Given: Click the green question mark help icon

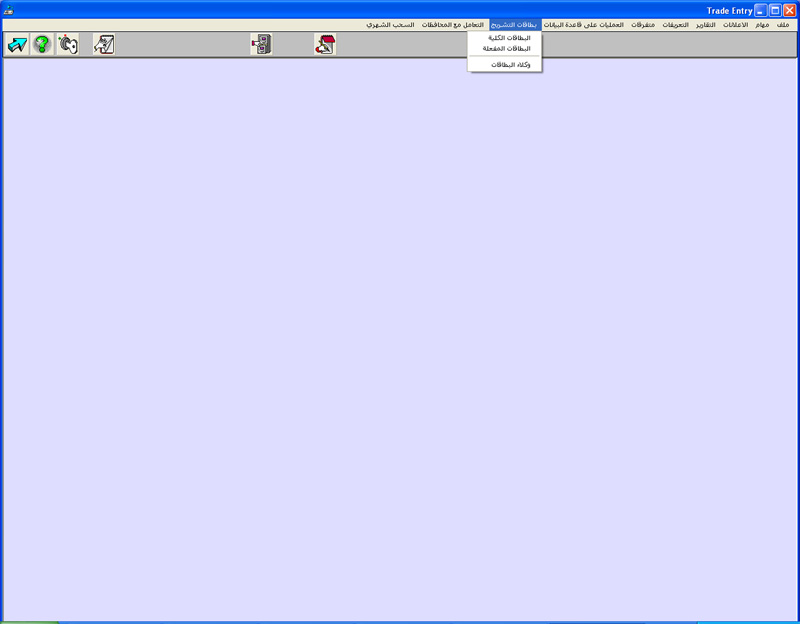Looking at the screenshot, I should [42, 44].
